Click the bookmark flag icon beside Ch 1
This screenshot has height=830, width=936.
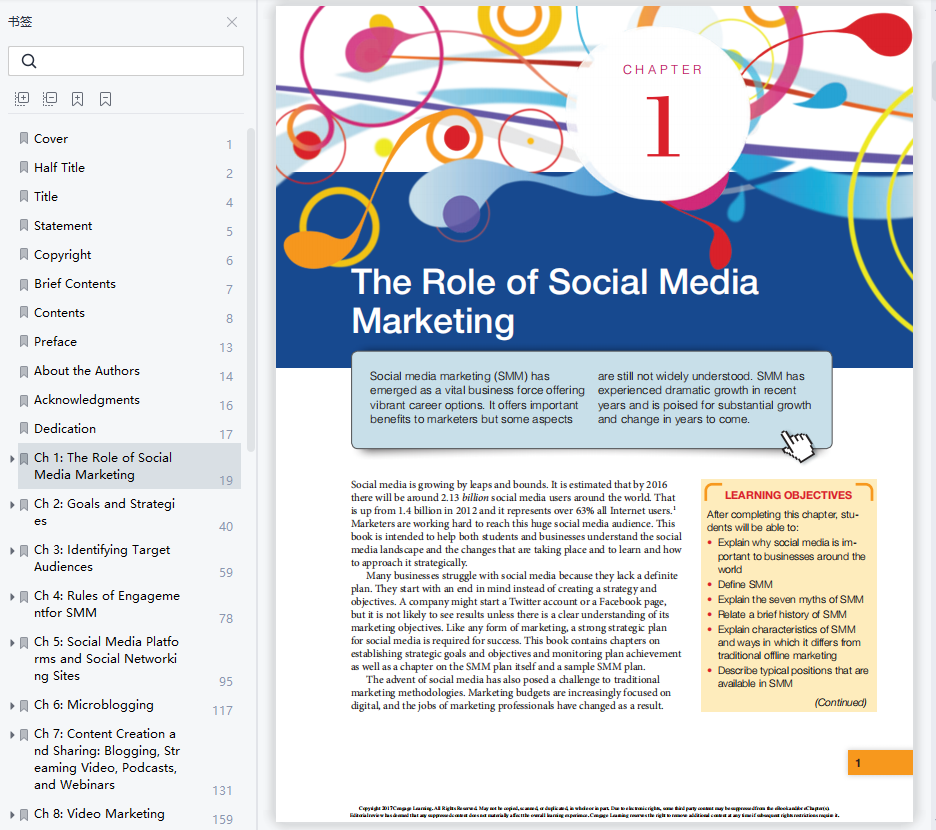tap(24, 459)
